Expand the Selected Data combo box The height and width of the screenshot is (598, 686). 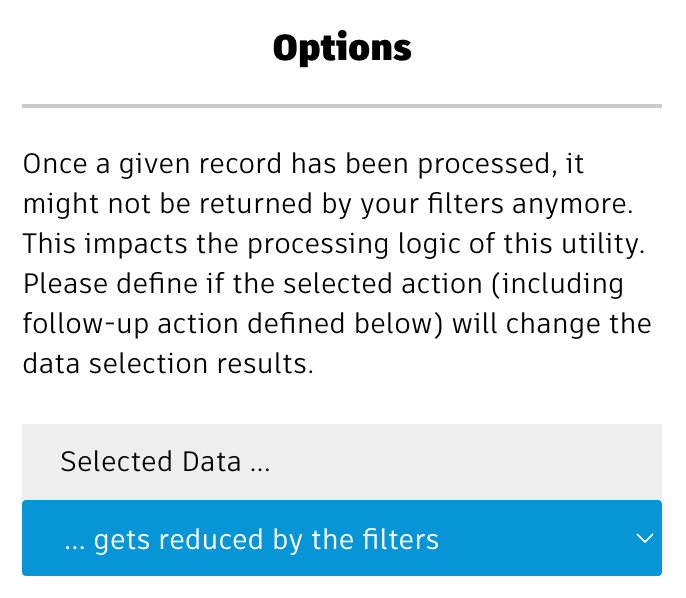(x=340, y=539)
